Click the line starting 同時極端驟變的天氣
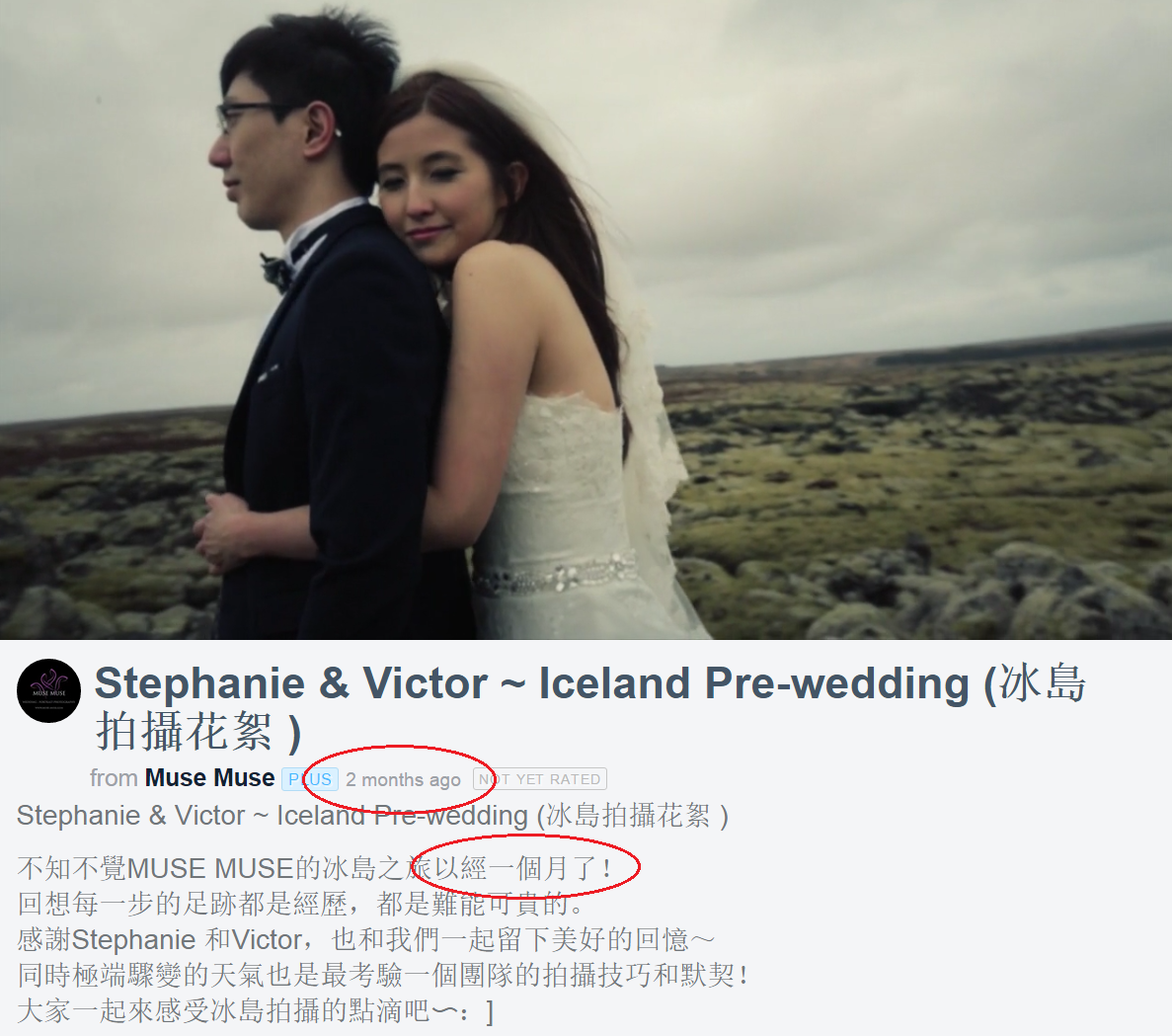Viewport: 1172px width, 1036px height. tap(383, 976)
